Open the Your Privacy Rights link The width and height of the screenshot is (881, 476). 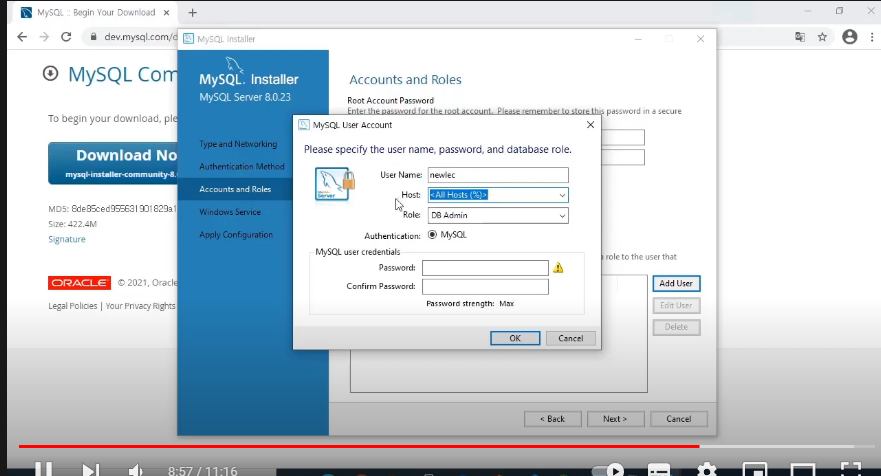tap(140, 306)
